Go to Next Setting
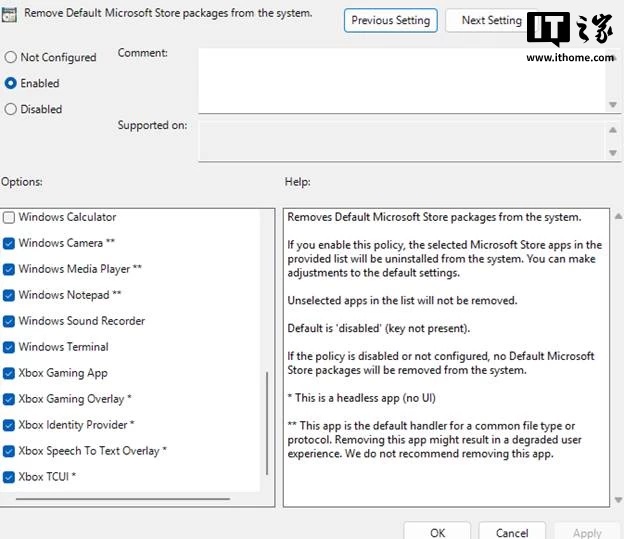 (x=490, y=20)
